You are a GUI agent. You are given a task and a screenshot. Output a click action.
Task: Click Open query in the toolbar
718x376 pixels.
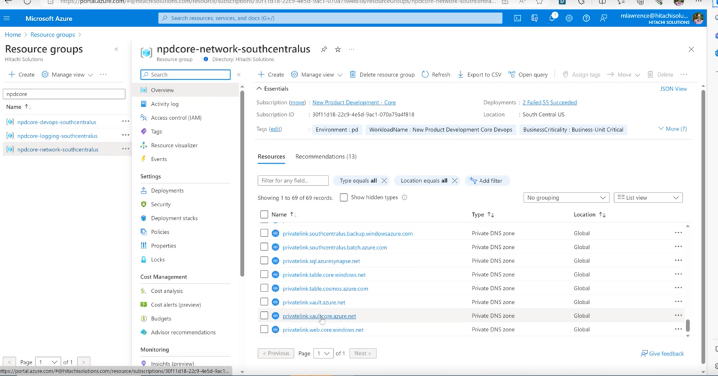(528, 75)
